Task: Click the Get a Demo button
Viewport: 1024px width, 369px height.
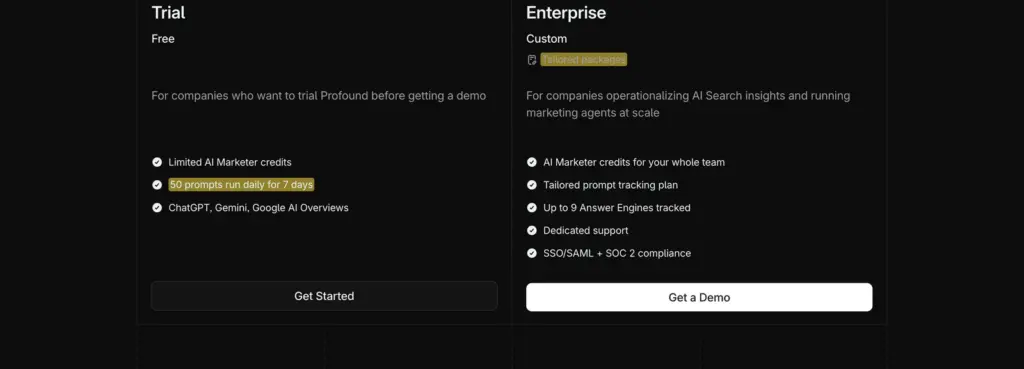Action: [x=699, y=297]
